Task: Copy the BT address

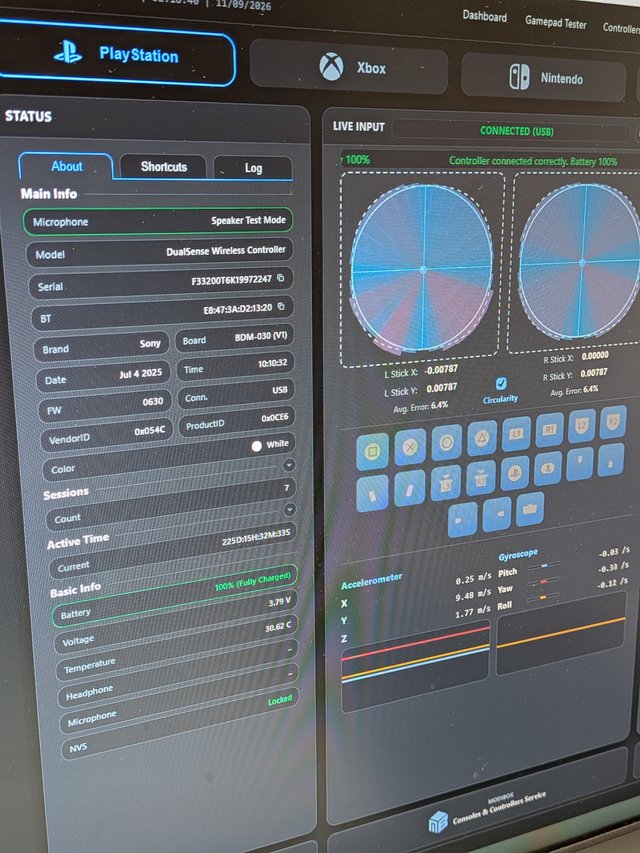Action: point(281,307)
